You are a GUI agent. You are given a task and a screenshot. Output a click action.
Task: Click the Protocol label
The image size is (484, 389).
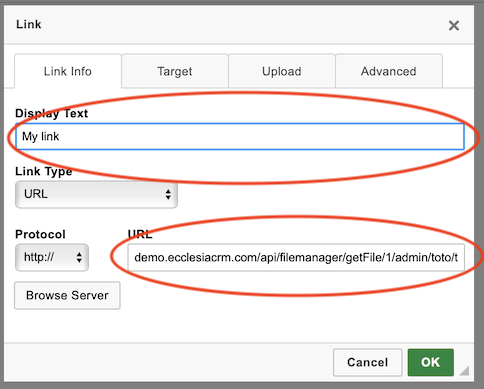40,234
